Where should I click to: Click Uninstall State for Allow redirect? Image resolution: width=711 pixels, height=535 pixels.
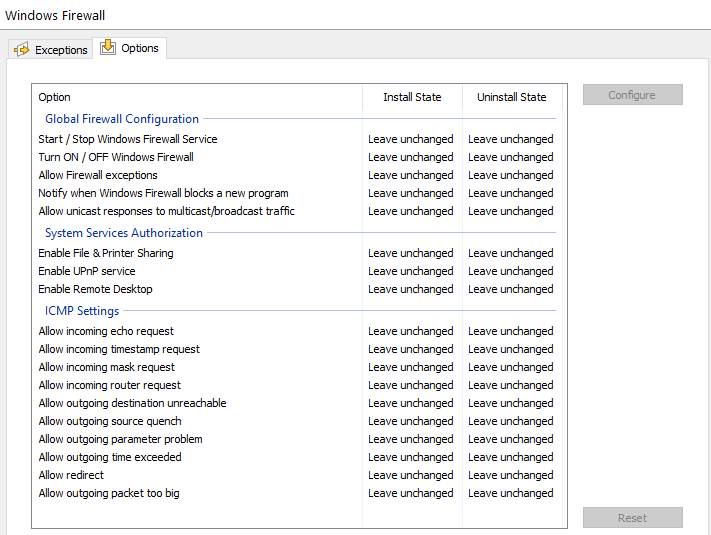click(511, 475)
